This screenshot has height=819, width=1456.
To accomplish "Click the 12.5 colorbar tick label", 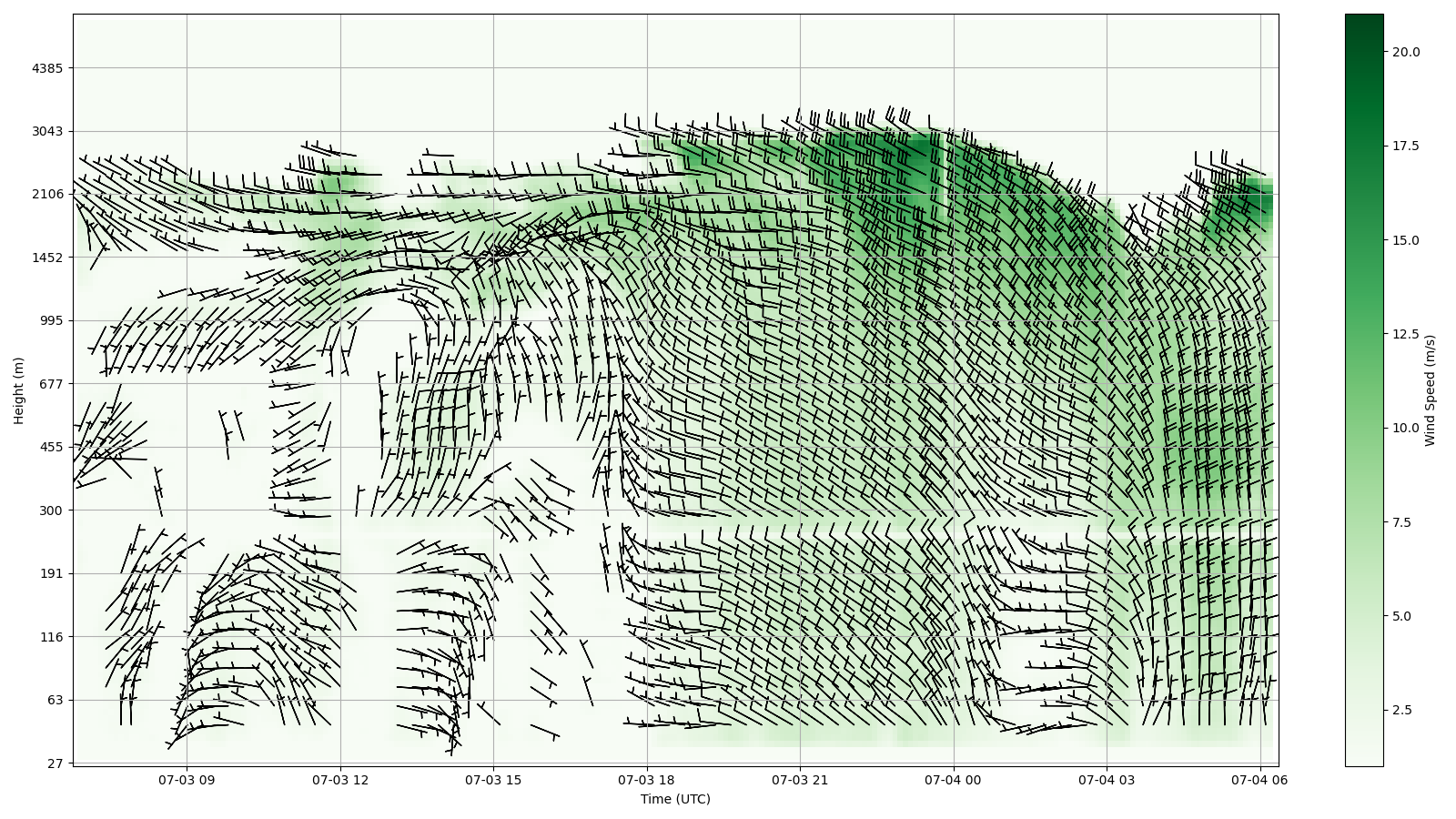I will [x=1405, y=334].
